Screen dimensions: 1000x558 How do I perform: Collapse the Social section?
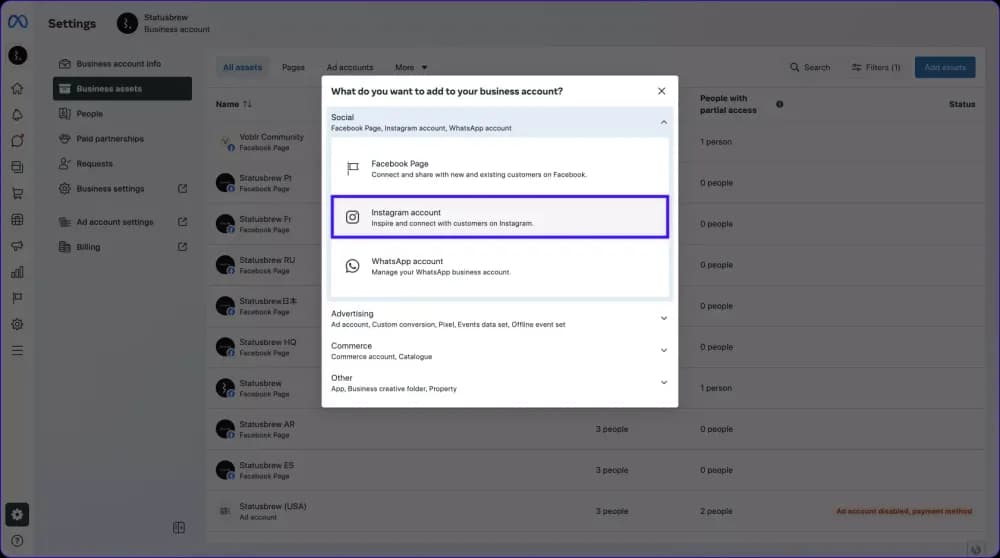663,122
